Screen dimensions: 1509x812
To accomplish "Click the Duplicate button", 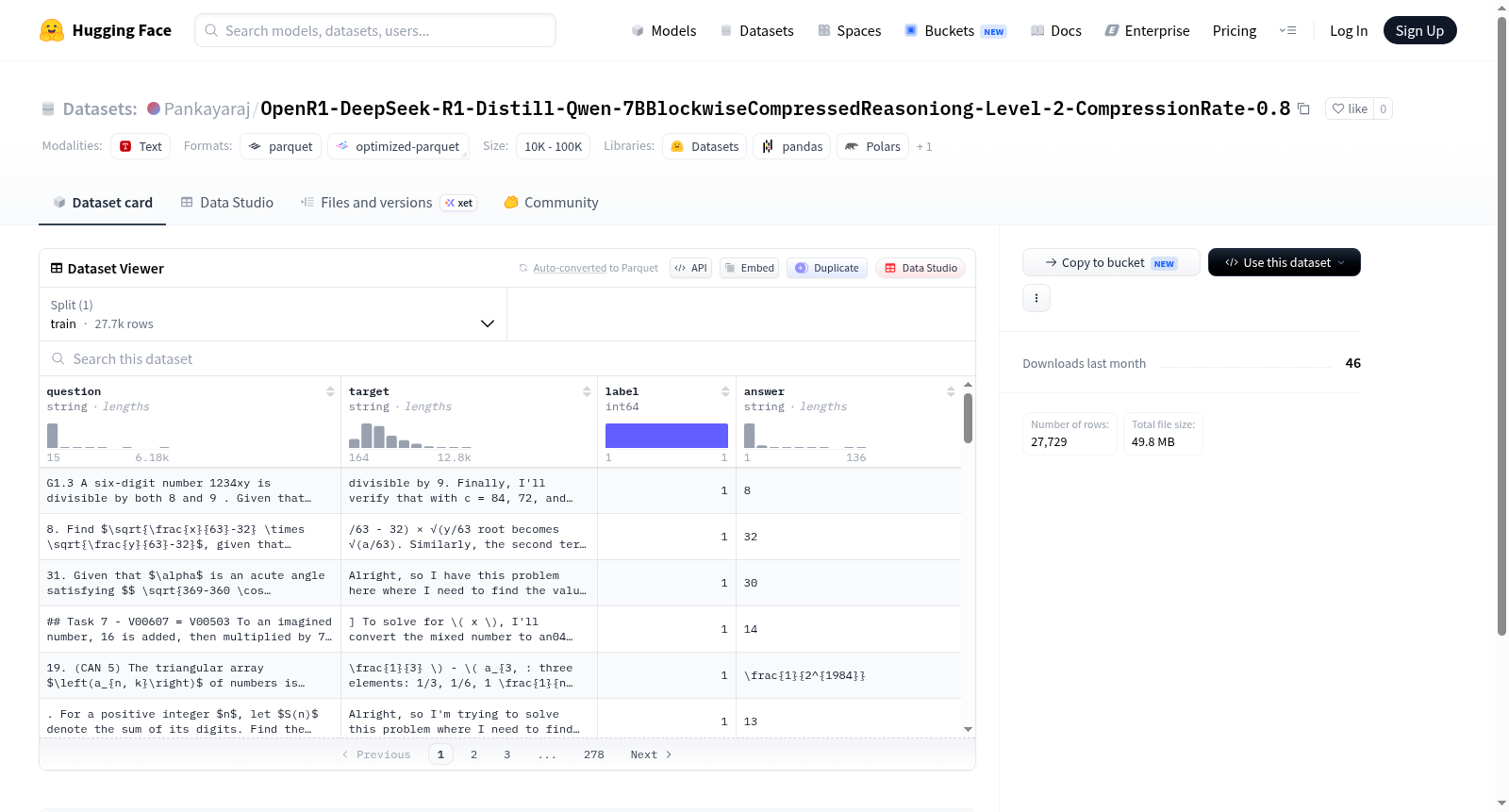I will pyautogui.click(x=827, y=268).
